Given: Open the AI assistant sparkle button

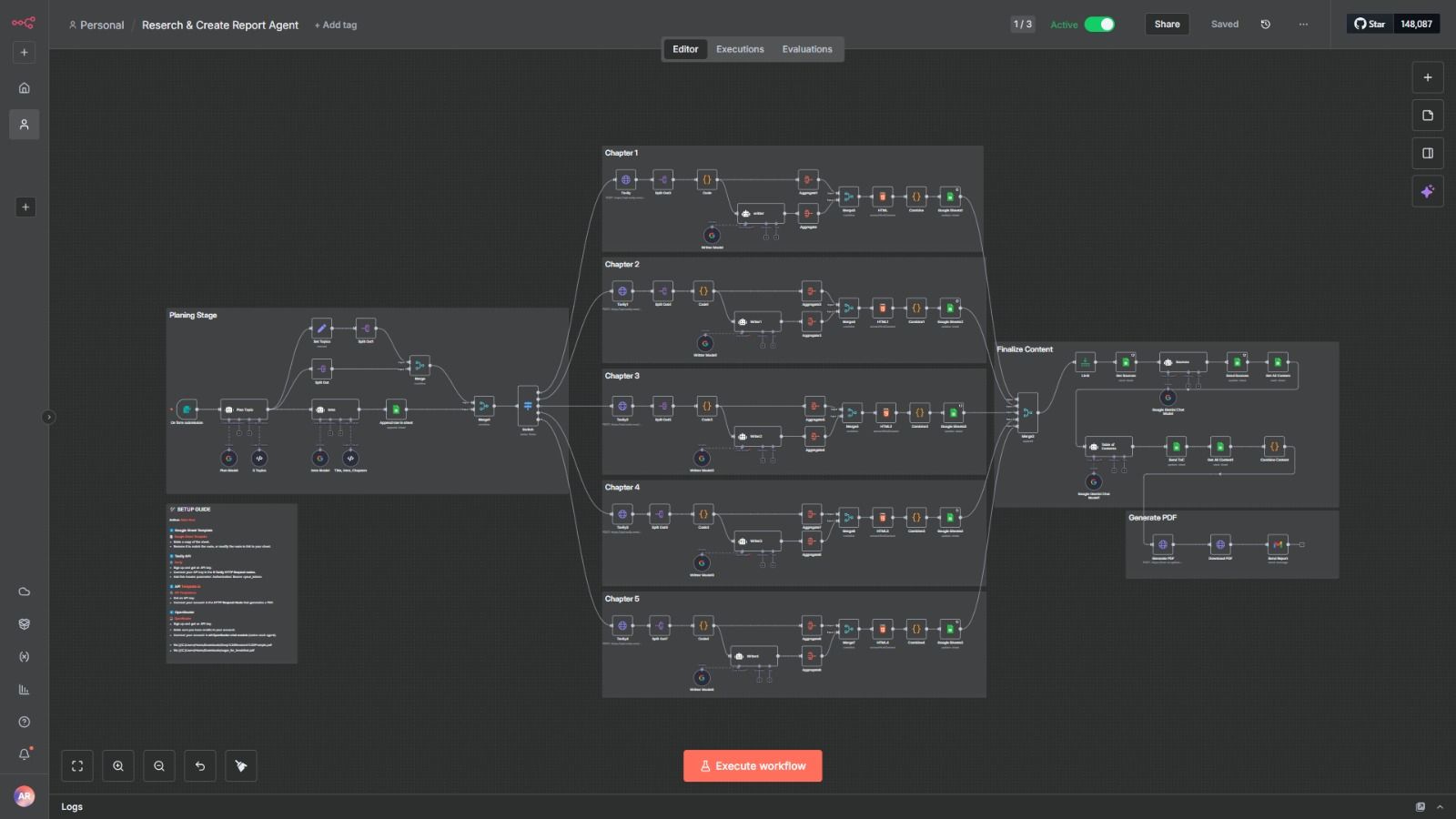Looking at the screenshot, I should coord(1428,191).
